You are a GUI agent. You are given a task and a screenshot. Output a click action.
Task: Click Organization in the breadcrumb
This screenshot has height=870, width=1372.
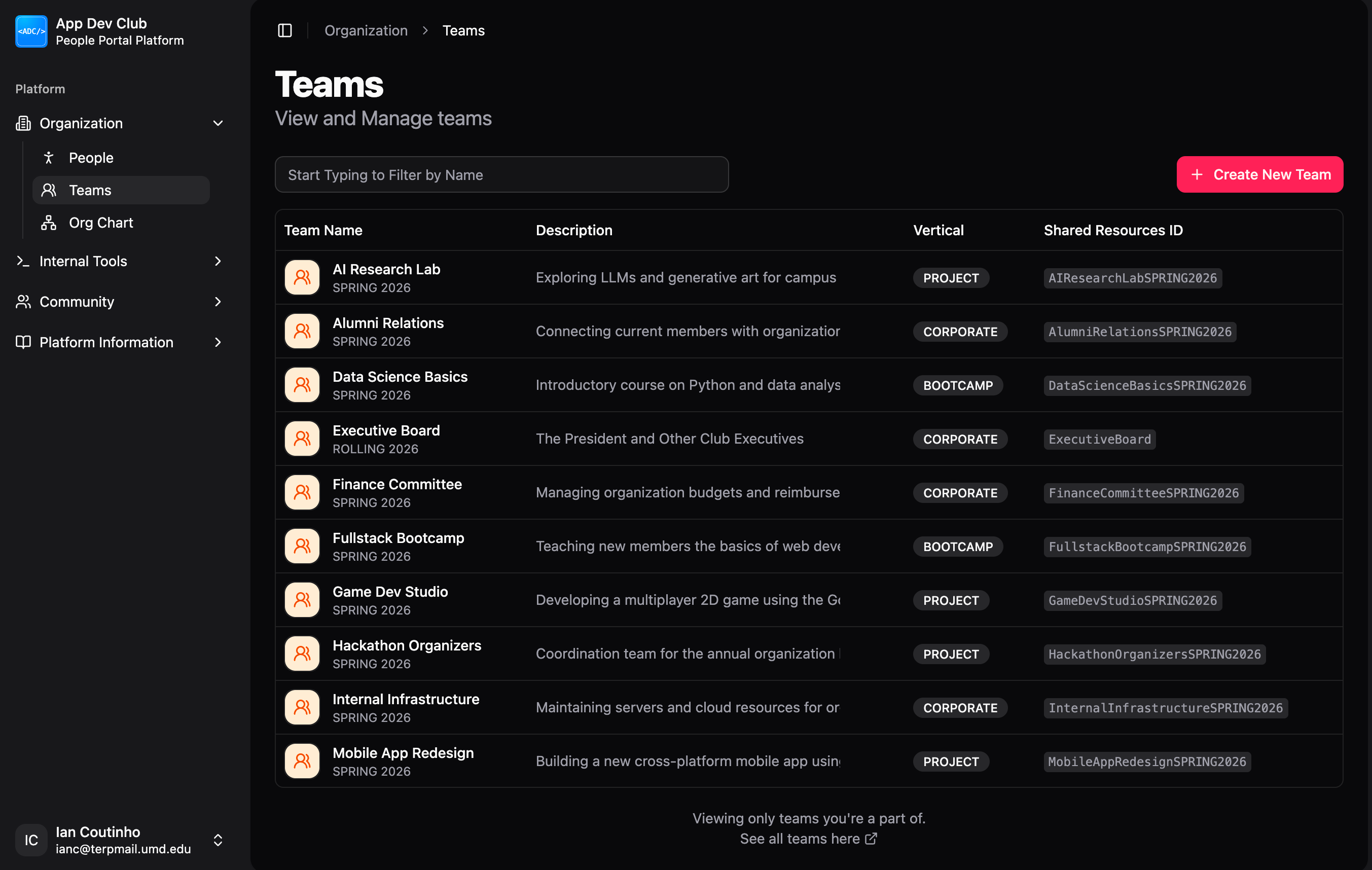pyautogui.click(x=366, y=30)
